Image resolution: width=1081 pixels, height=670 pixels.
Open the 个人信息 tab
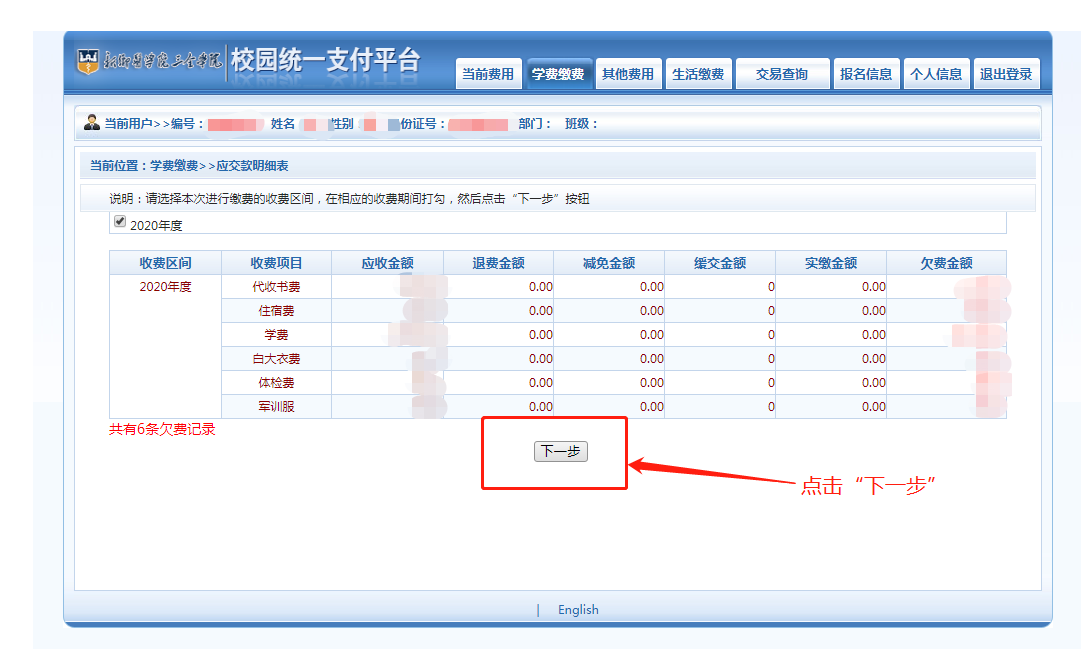[x=936, y=74]
